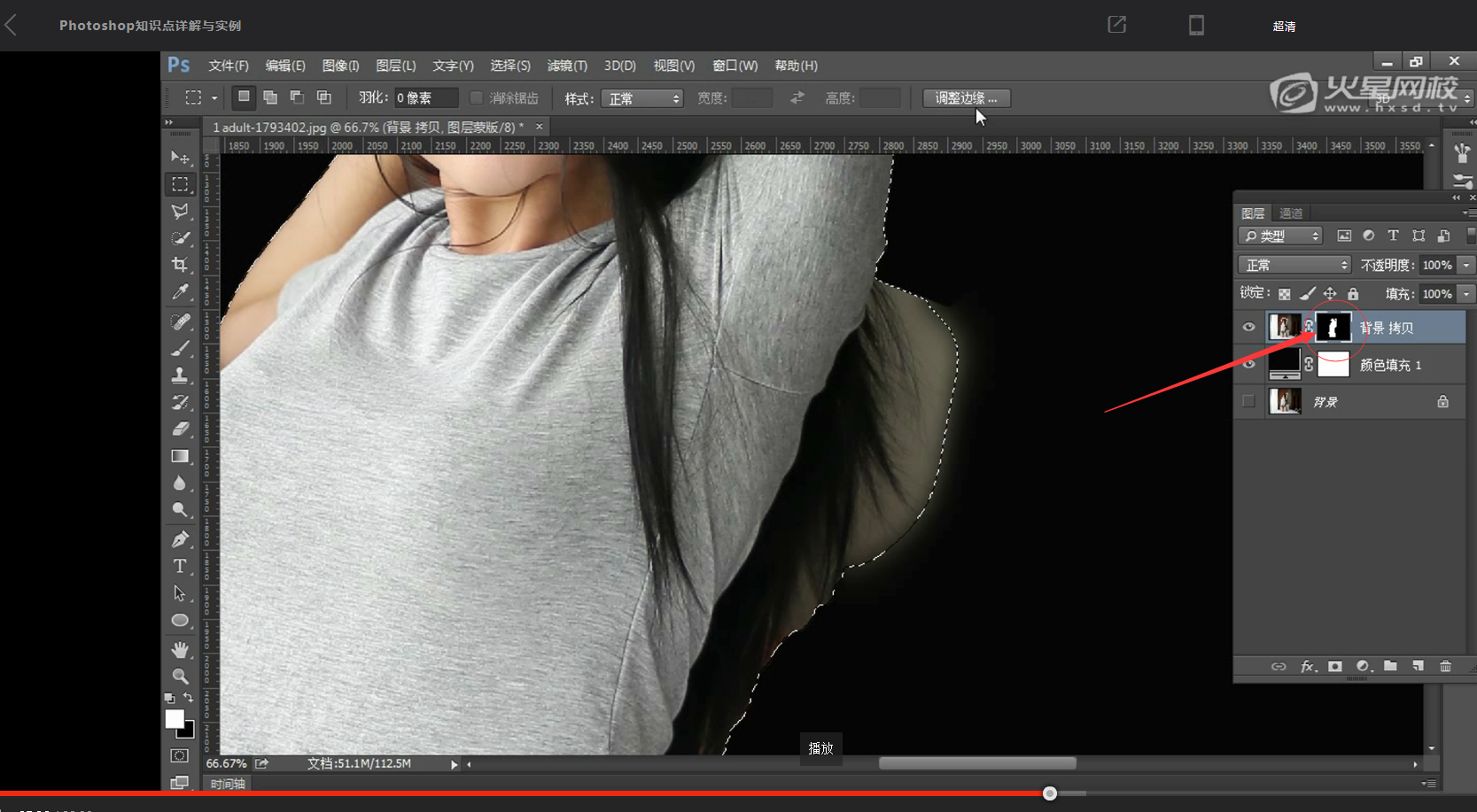
Task: Toggle lock transparent pixels
Action: pos(1284,294)
